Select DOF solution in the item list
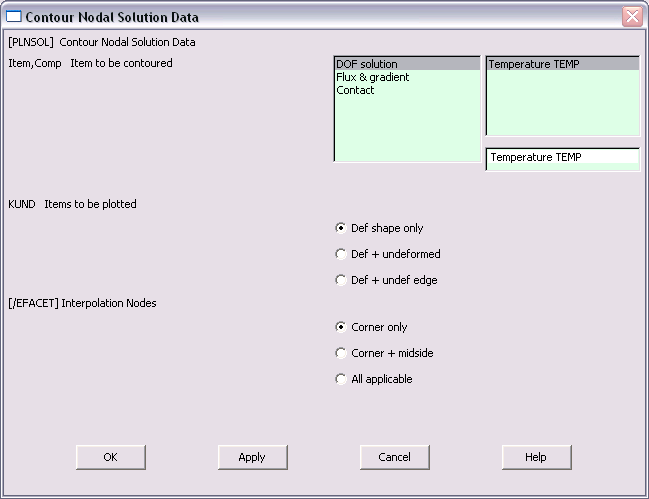649x499 pixels. click(x=407, y=64)
